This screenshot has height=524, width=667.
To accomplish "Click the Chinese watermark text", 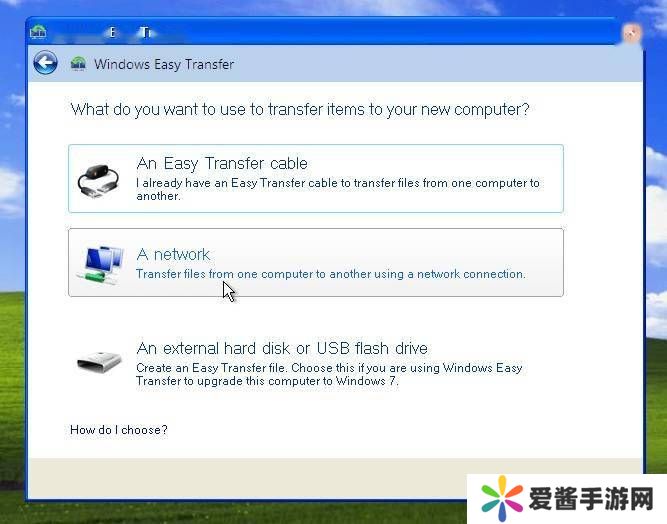I will pos(591,498).
